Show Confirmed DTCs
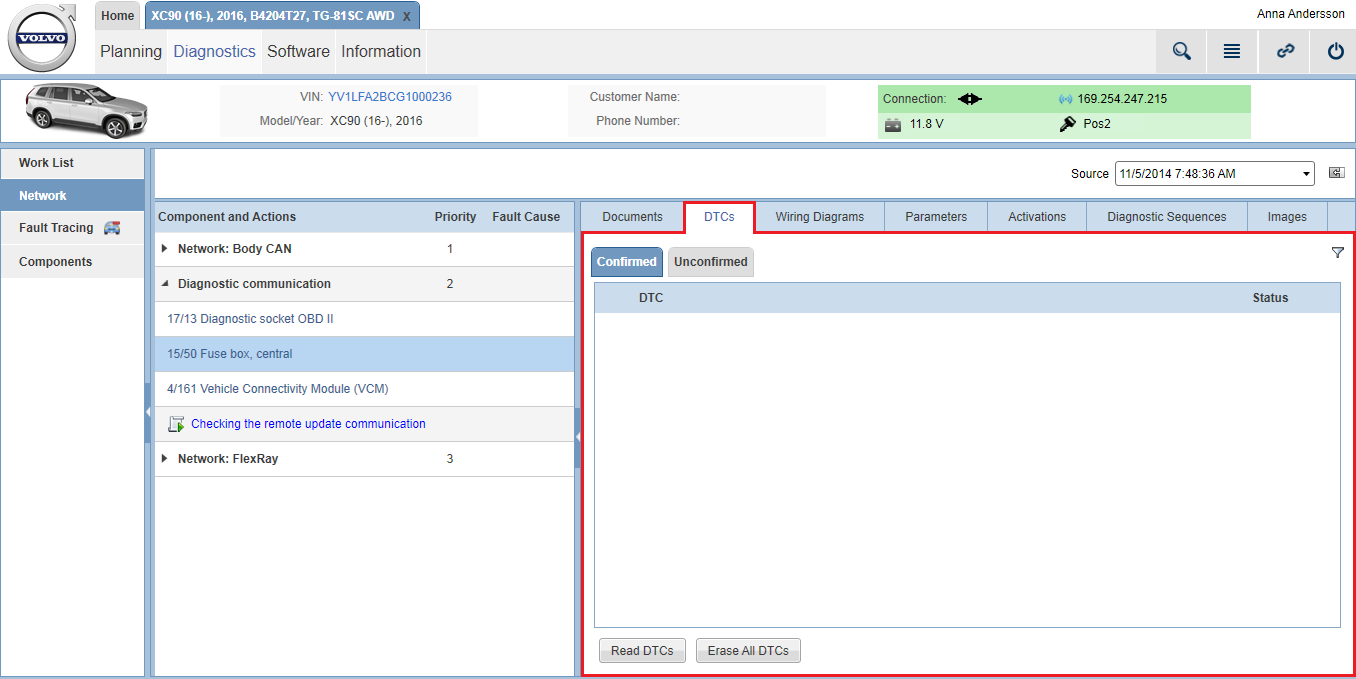This screenshot has width=1356, height=679. pos(627,262)
